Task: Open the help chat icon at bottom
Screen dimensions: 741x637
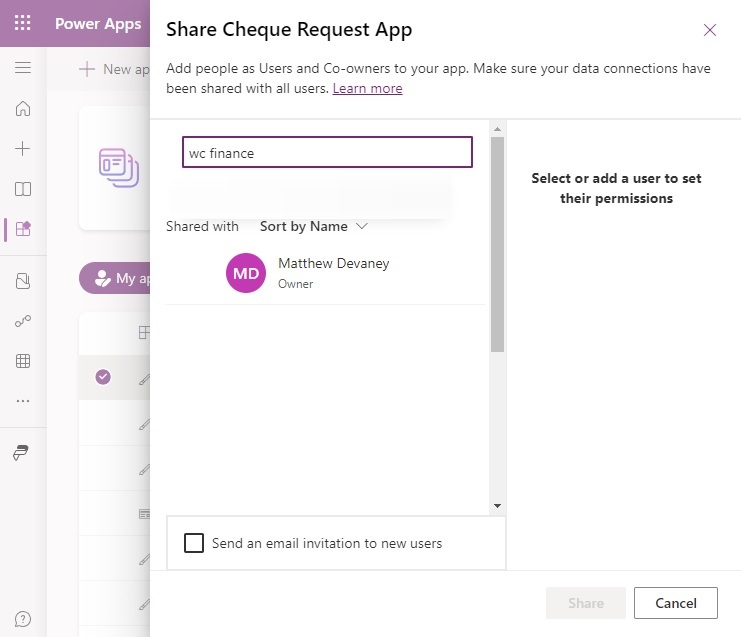Action: click(23, 619)
